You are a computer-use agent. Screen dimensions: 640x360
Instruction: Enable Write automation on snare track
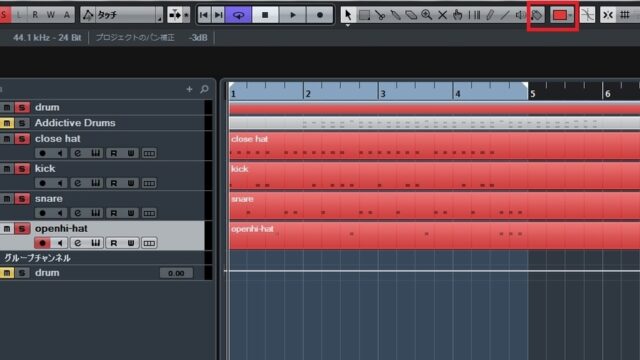pos(131,213)
